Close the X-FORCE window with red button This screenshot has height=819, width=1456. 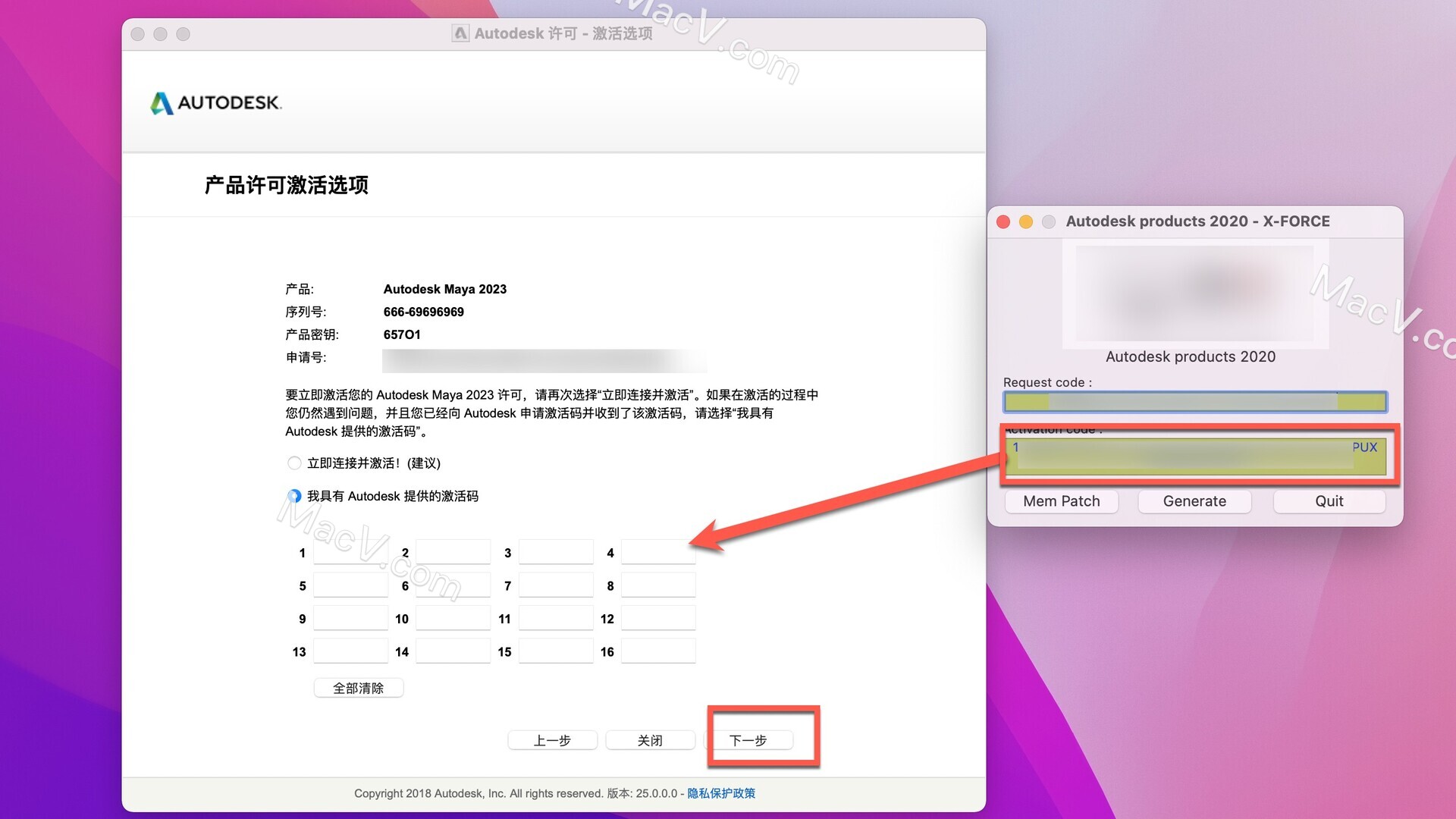pyautogui.click(x=1003, y=221)
